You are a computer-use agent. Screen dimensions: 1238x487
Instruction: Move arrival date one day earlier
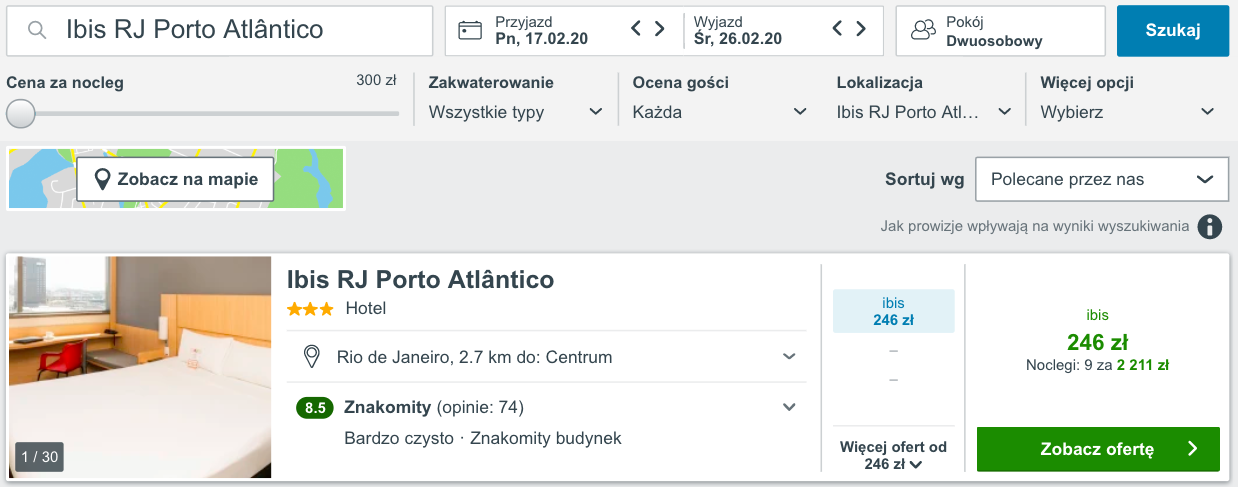click(x=636, y=29)
